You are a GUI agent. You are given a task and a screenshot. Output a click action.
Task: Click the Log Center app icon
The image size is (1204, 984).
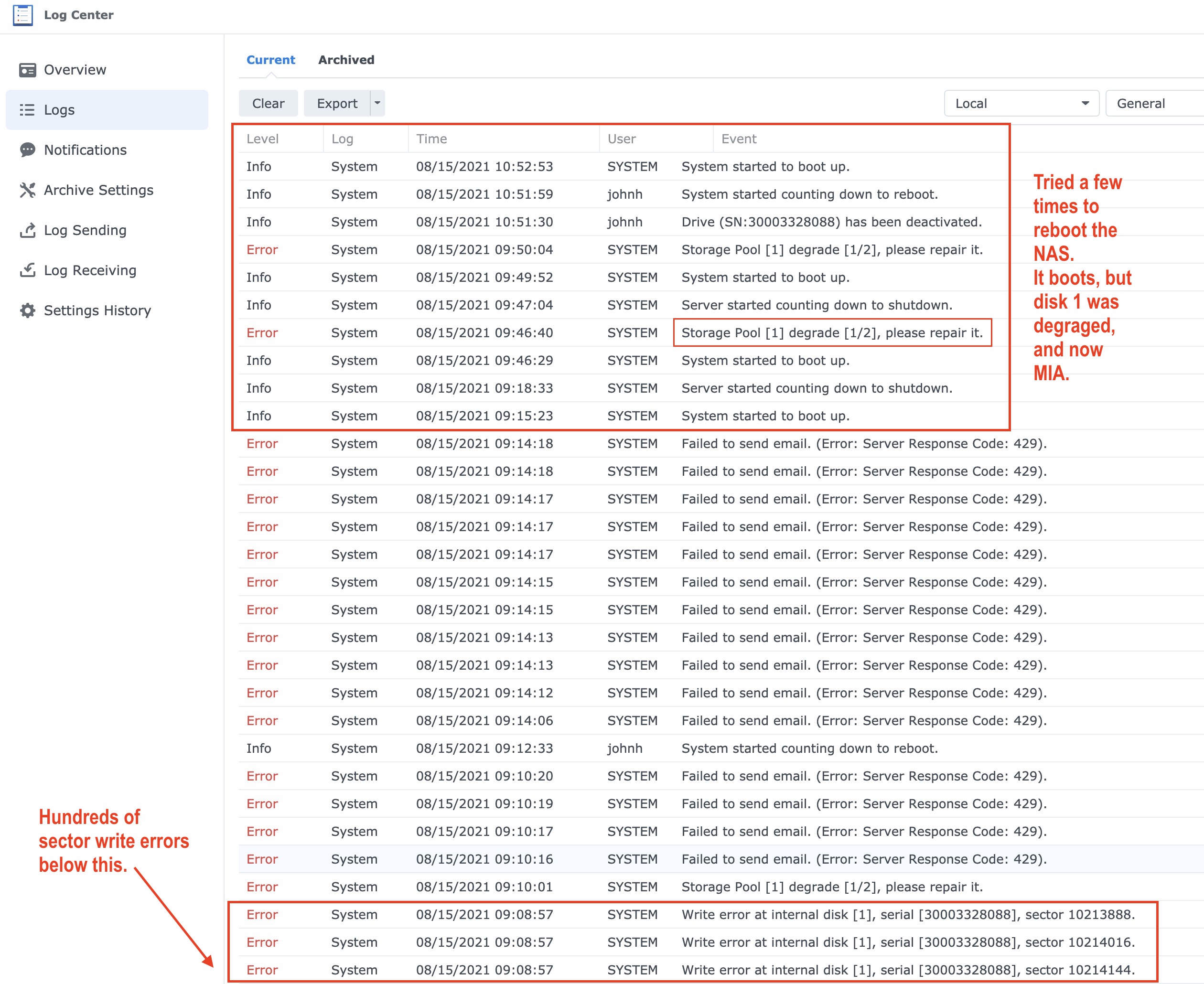coord(22,15)
